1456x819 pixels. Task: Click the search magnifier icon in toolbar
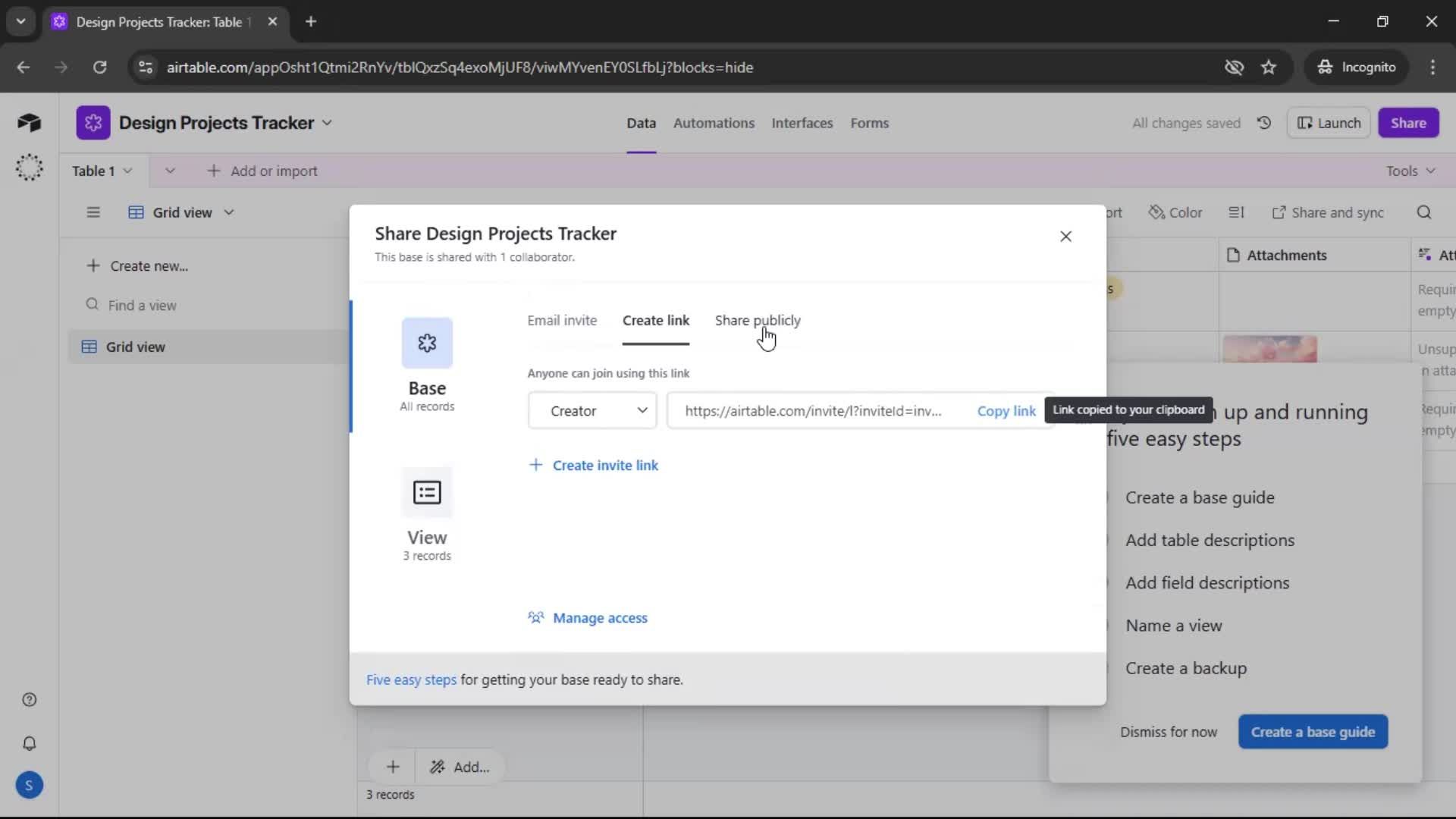[1424, 212]
